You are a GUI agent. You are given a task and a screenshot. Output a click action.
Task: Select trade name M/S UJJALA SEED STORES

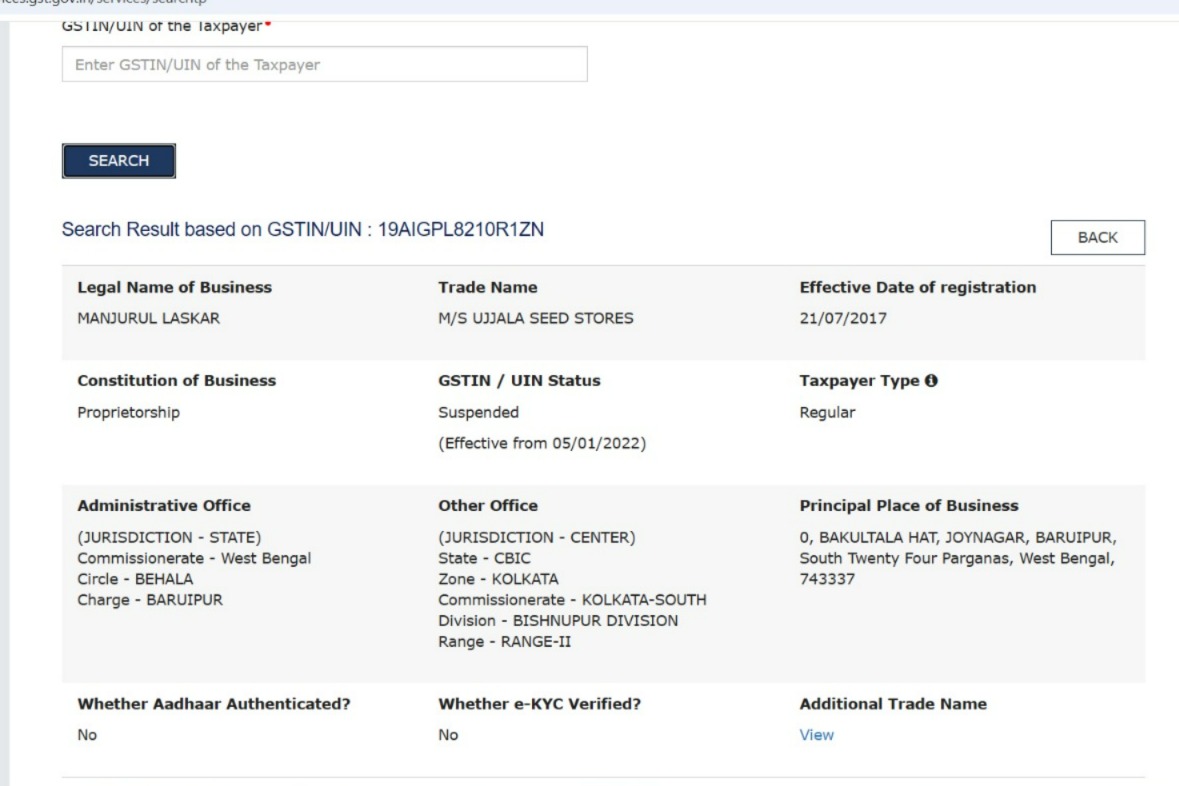[x=536, y=319]
